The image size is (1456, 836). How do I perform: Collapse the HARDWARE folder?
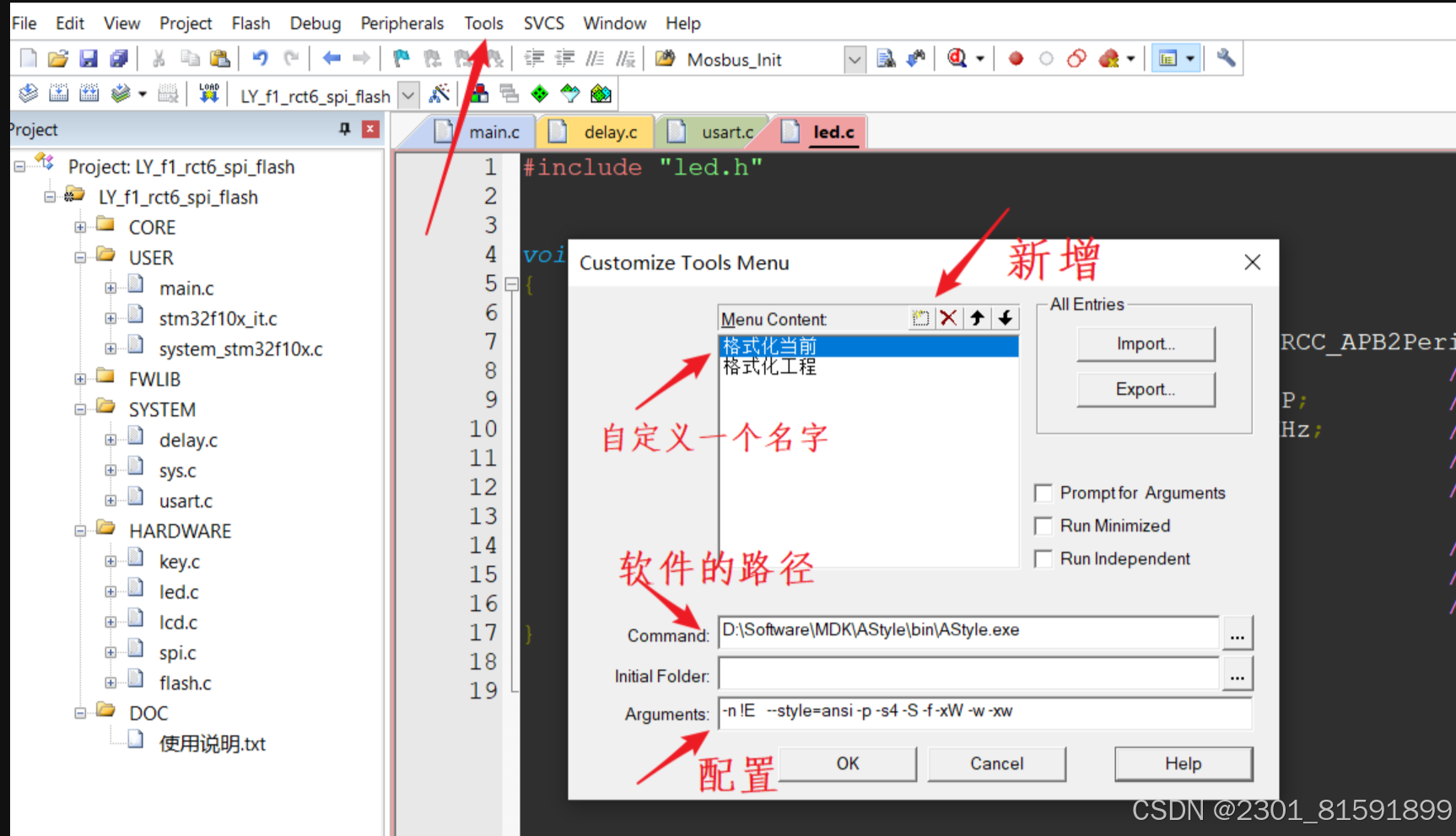80,531
